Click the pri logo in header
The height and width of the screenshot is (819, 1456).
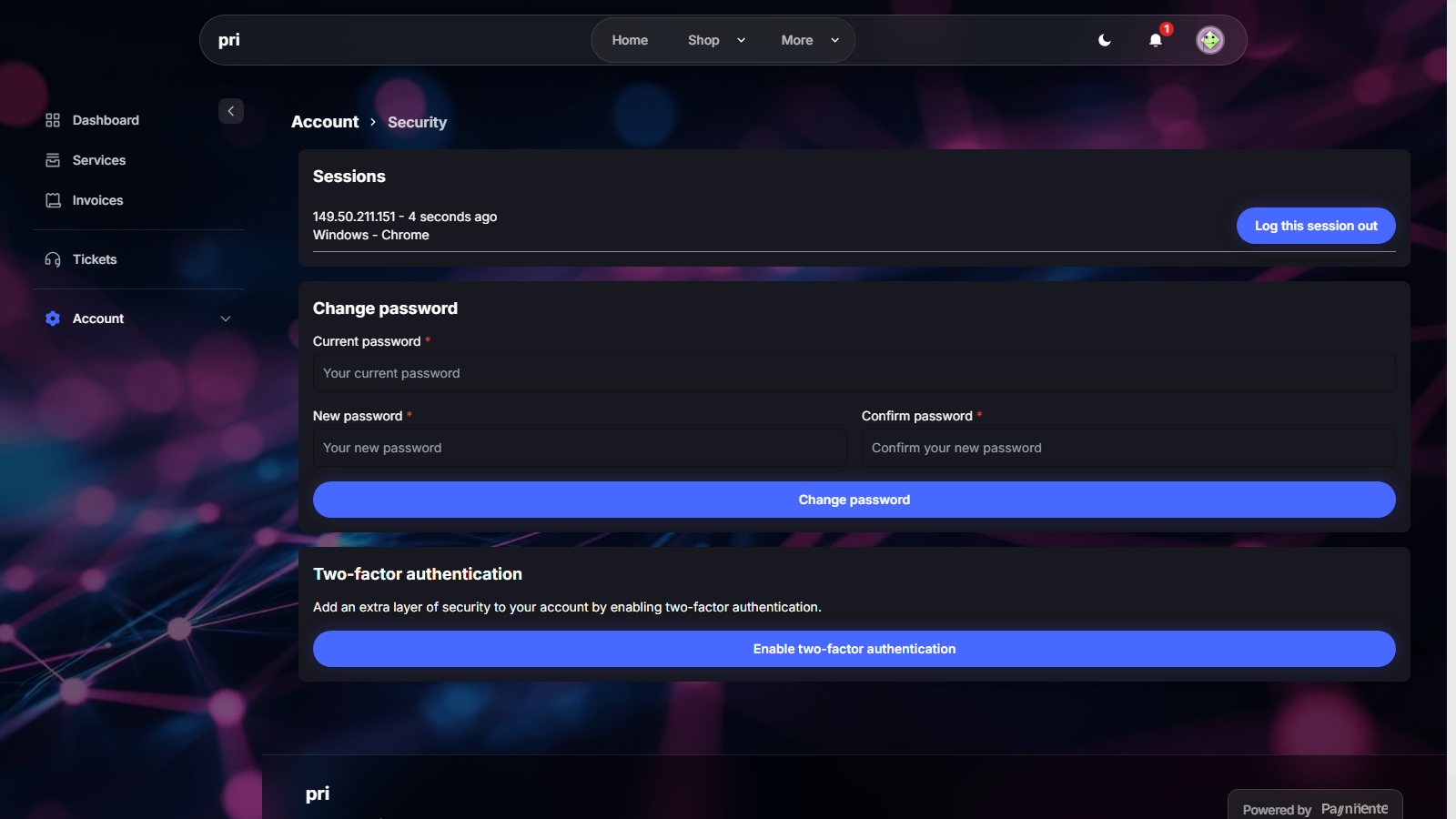click(229, 40)
